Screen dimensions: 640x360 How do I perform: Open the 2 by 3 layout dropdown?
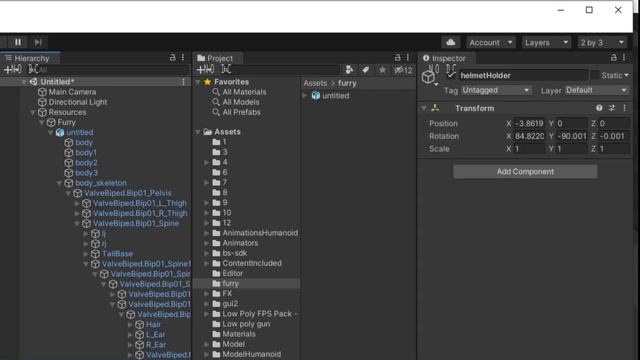click(x=602, y=42)
